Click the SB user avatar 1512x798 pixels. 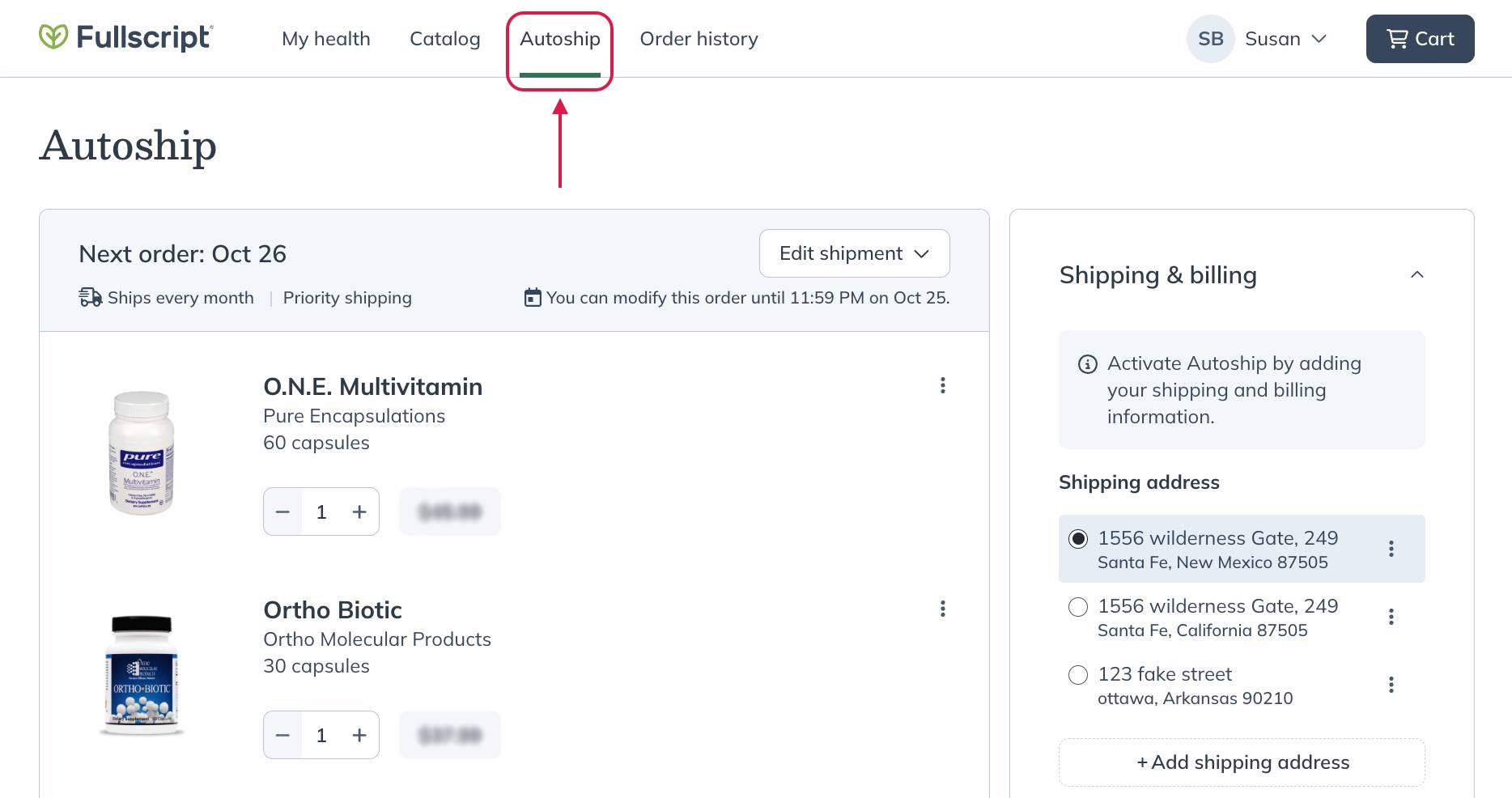tap(1210, 39)
